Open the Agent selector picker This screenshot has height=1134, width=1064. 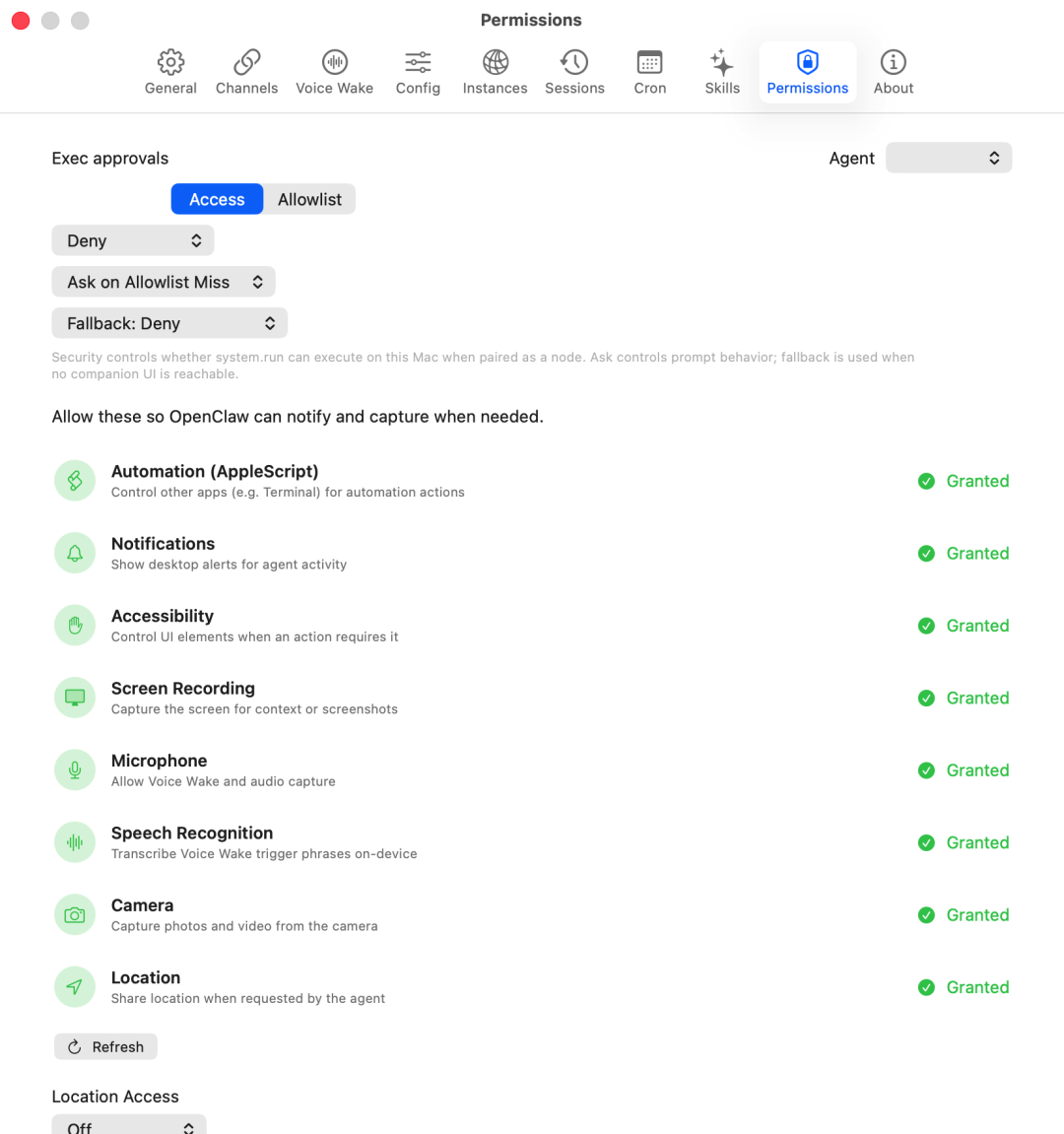coord(948,158)
